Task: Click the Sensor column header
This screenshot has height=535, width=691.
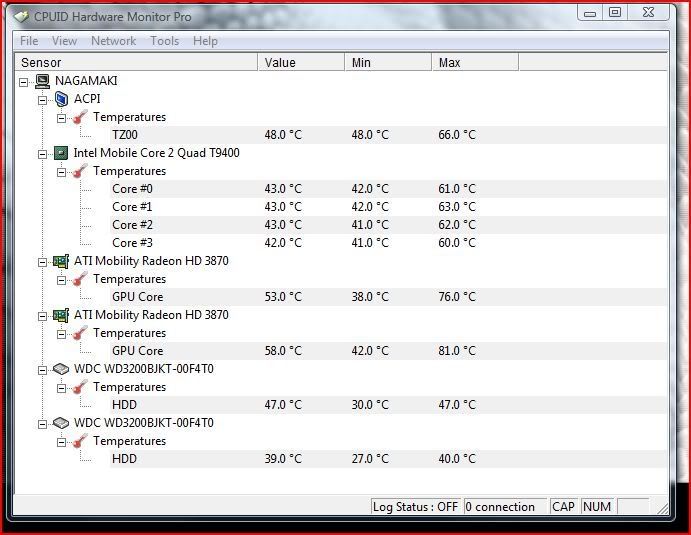Action: pyautogui.click(x=136, y=63)
